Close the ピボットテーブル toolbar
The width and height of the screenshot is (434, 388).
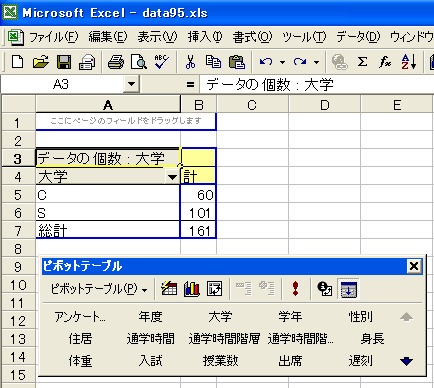[414, 266]
